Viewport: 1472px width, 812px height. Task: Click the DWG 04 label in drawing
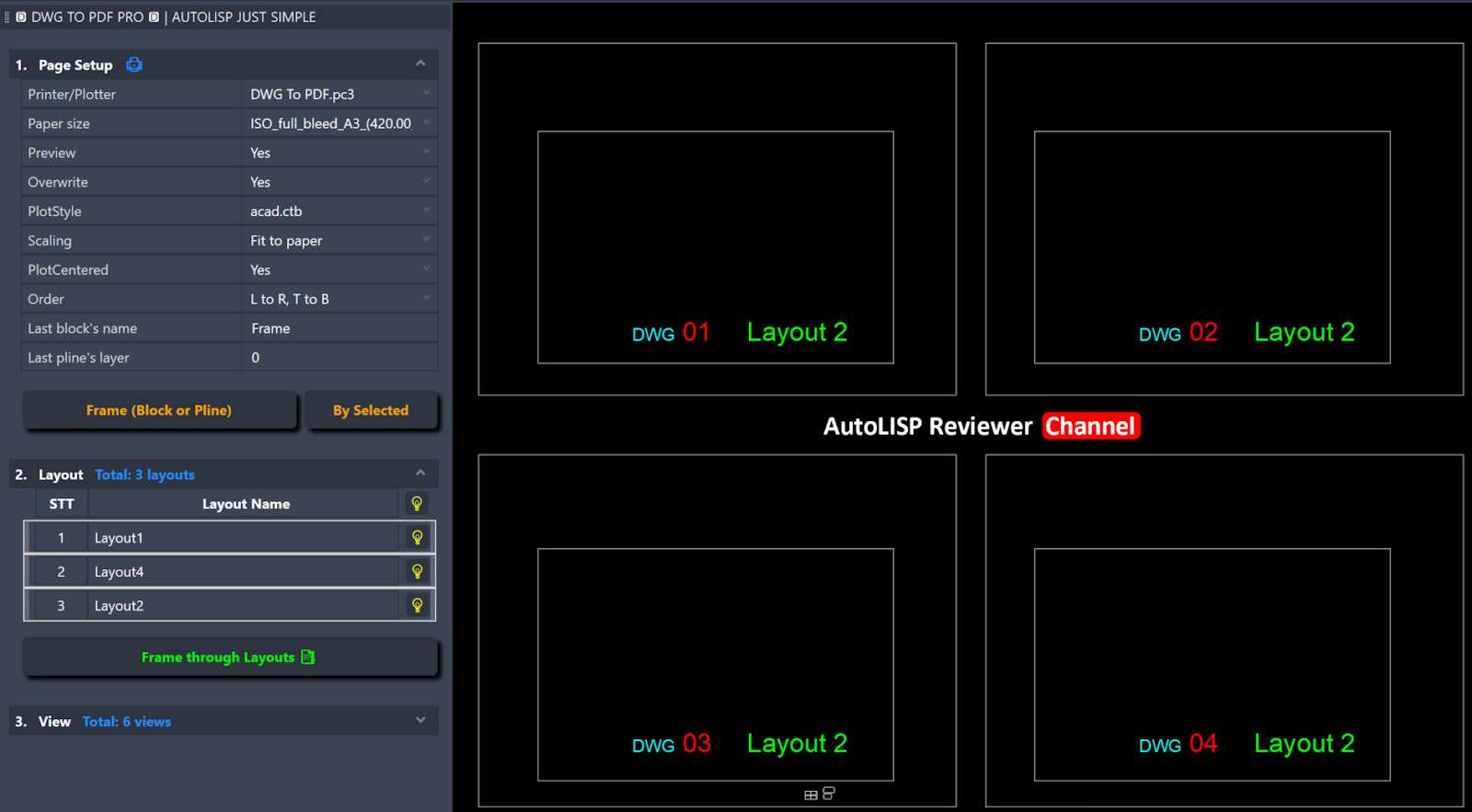pos(1178,744)
